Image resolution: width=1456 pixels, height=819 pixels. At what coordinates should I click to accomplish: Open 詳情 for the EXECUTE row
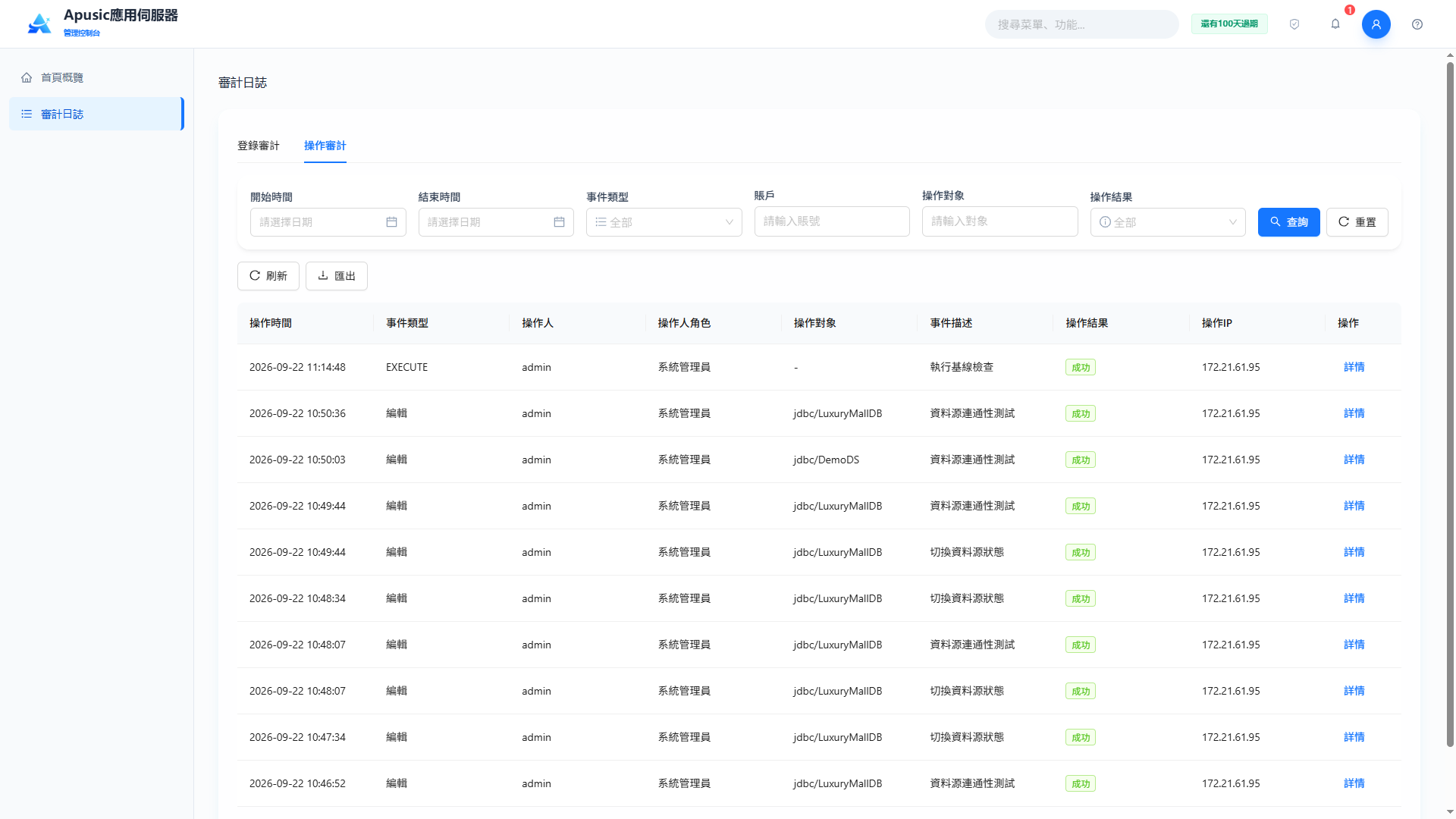1354,367
